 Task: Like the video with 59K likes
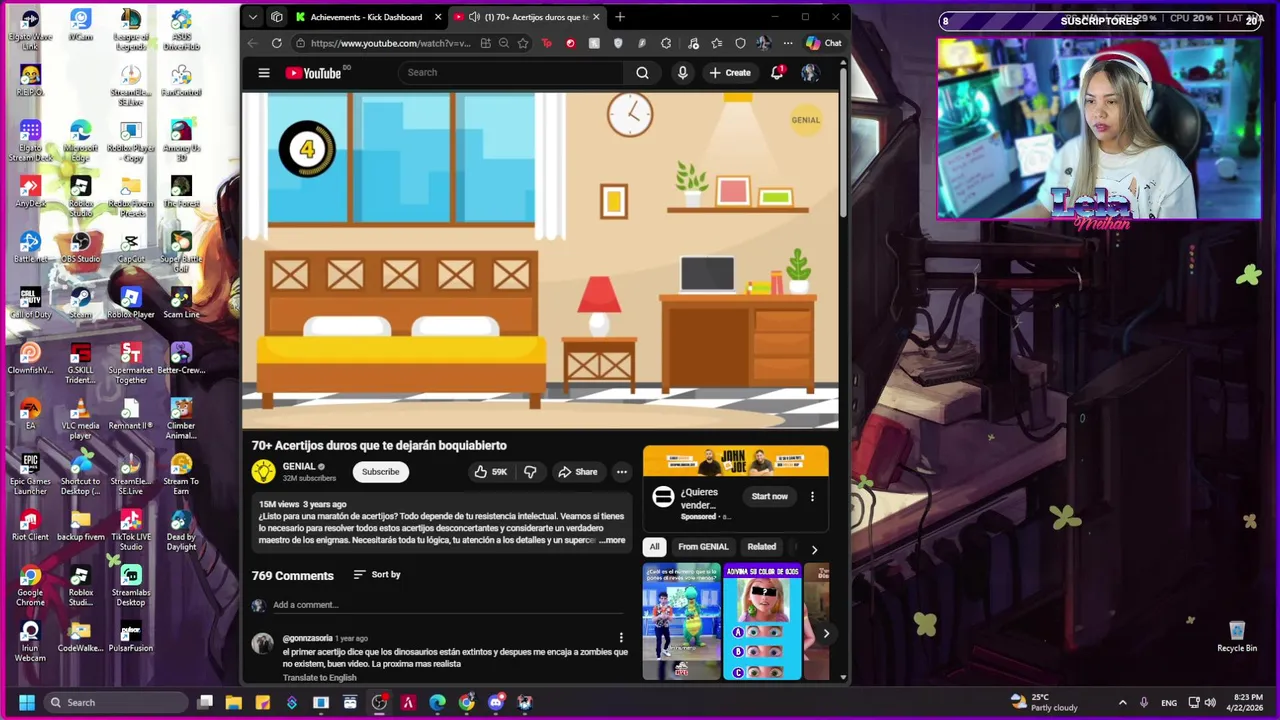491,472
